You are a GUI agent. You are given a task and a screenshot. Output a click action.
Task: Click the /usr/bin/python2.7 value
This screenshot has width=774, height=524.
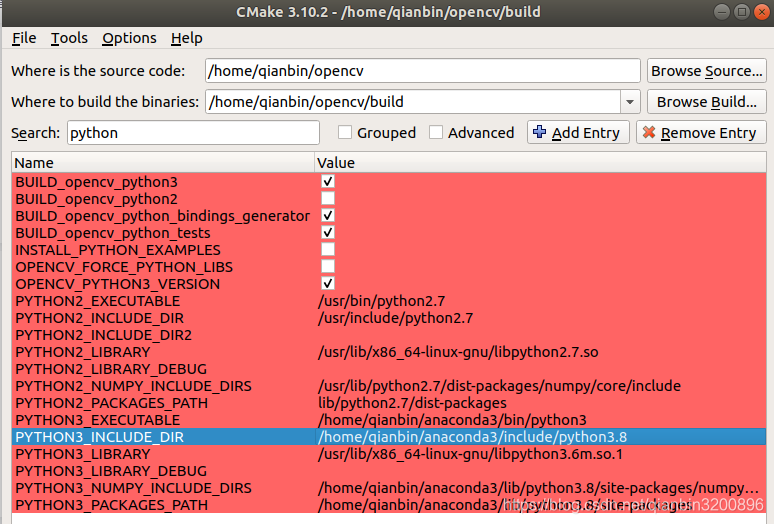(x=382, y=301)
